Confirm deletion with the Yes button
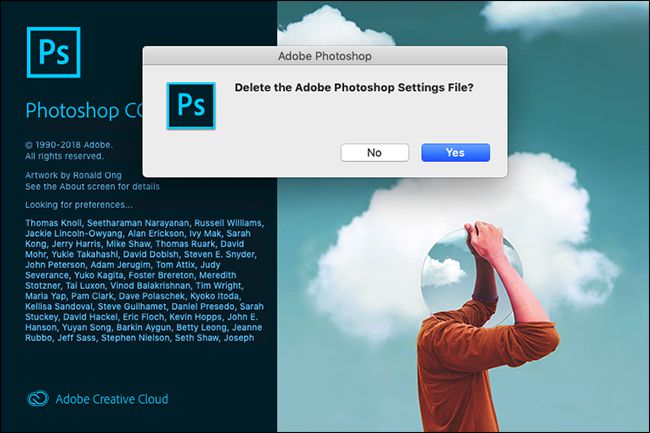Viewport: 650px width, 433px height. (x=456, y=152)
